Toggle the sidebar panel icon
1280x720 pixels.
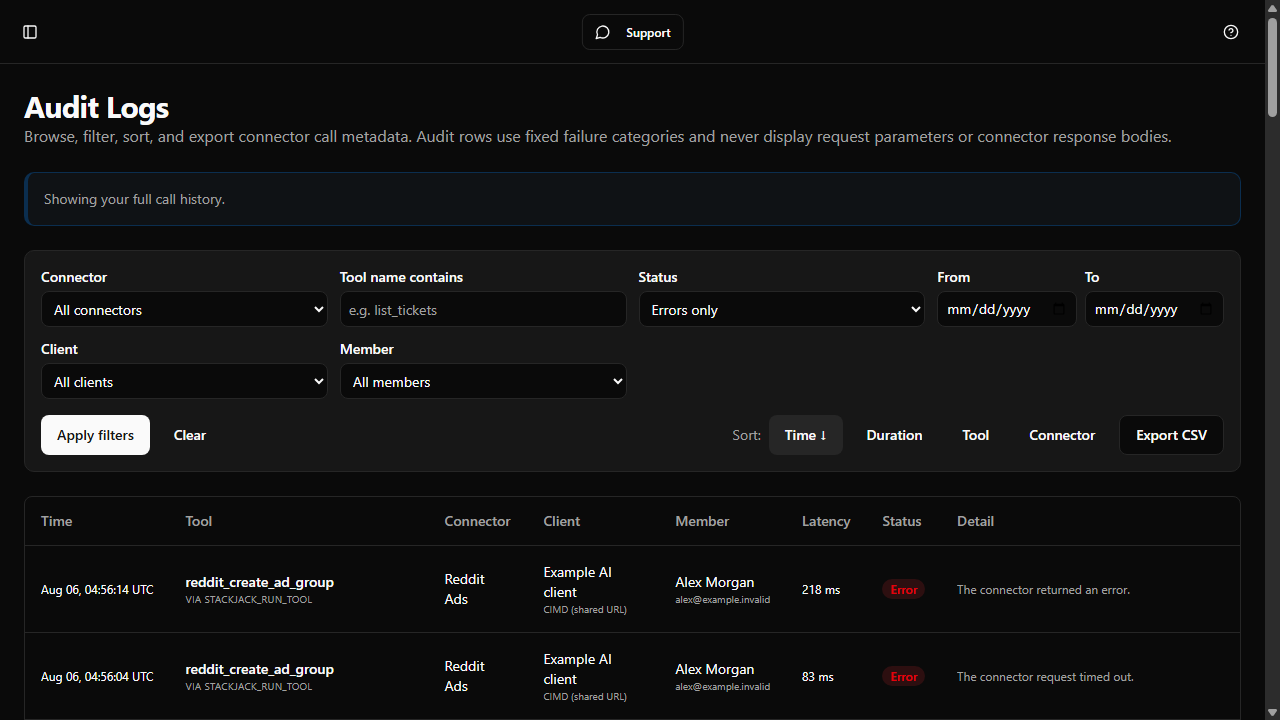pos(30,32)
